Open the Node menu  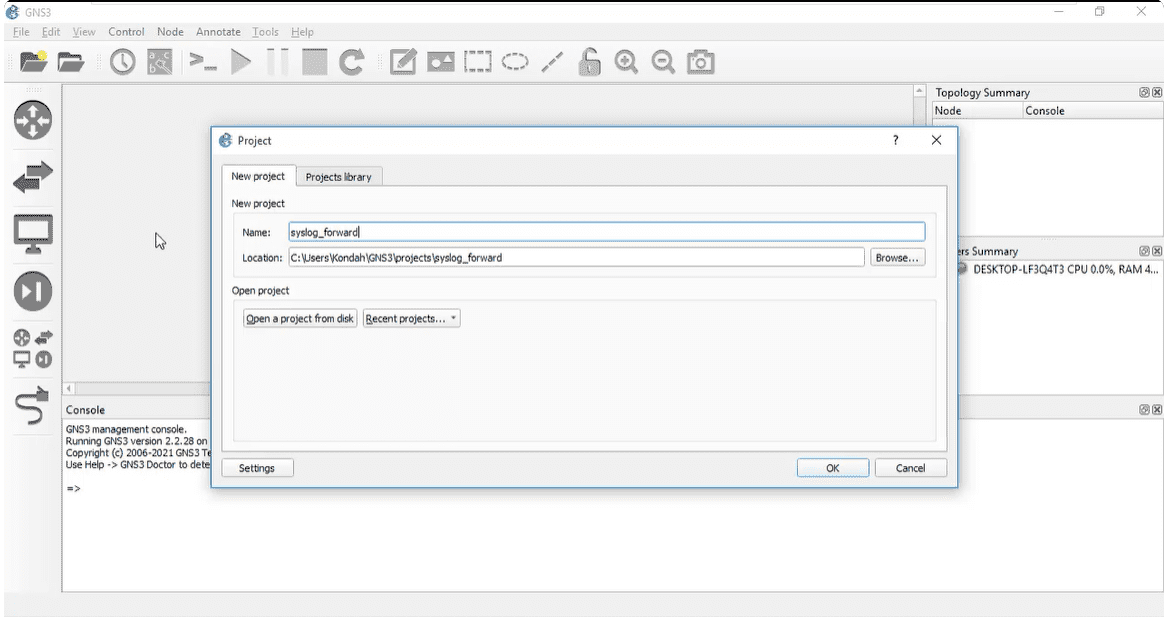pos(170,32)
